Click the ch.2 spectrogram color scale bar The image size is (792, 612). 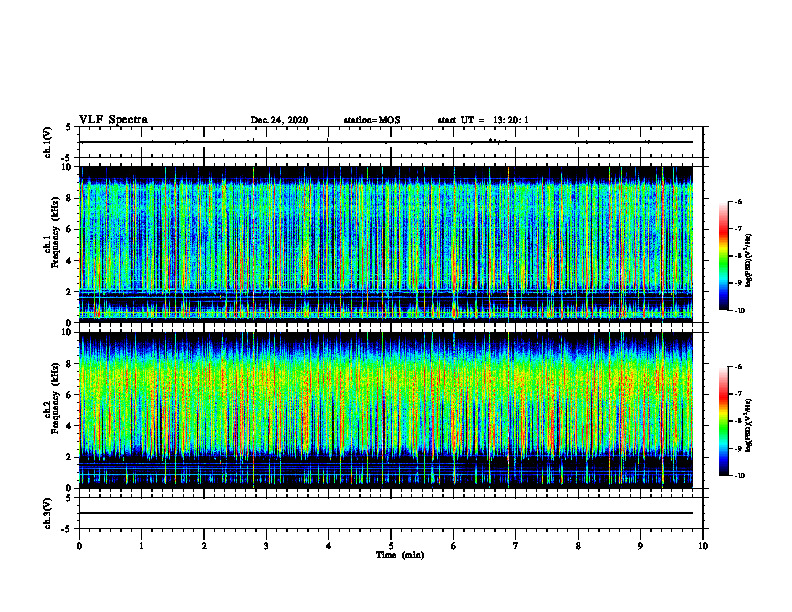pyautogui.click(x=724, y=421)
